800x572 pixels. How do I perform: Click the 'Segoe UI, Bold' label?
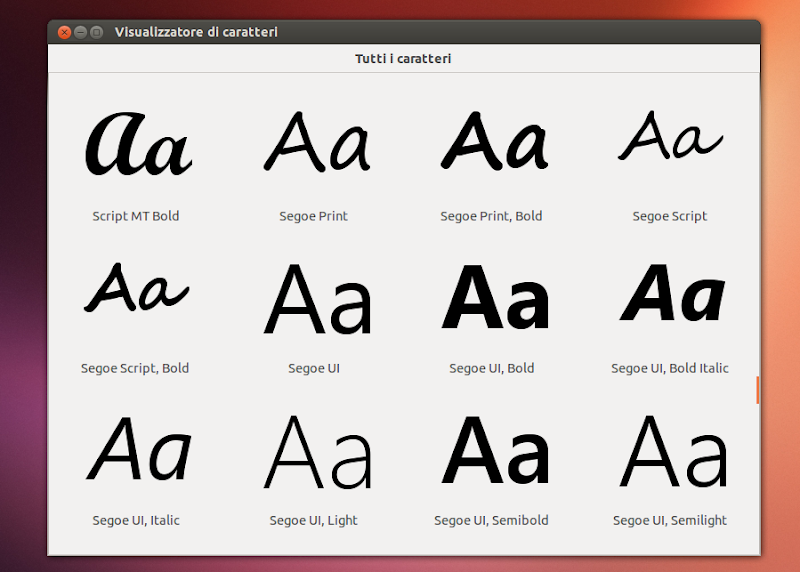492,368
